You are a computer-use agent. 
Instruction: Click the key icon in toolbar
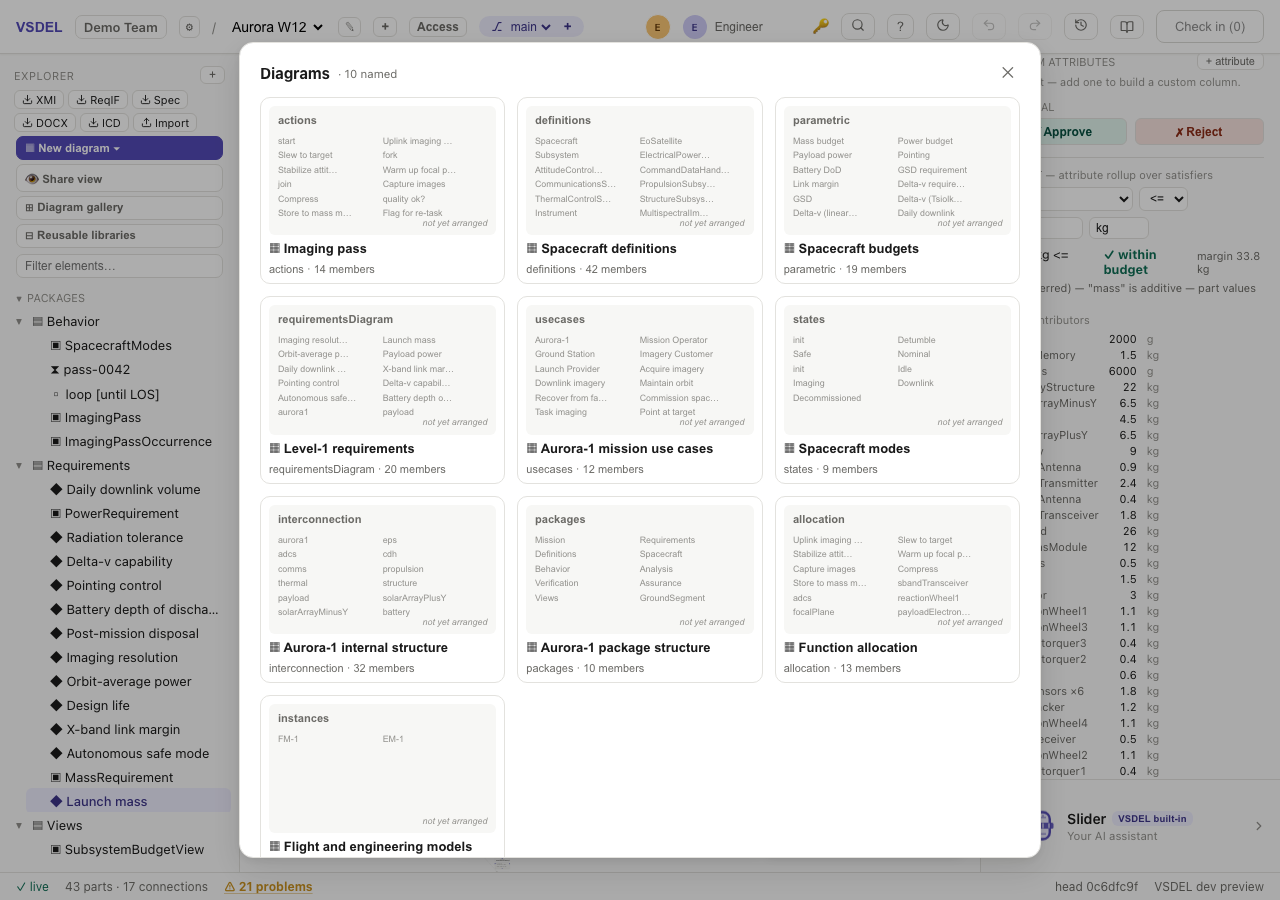[820, 27]
